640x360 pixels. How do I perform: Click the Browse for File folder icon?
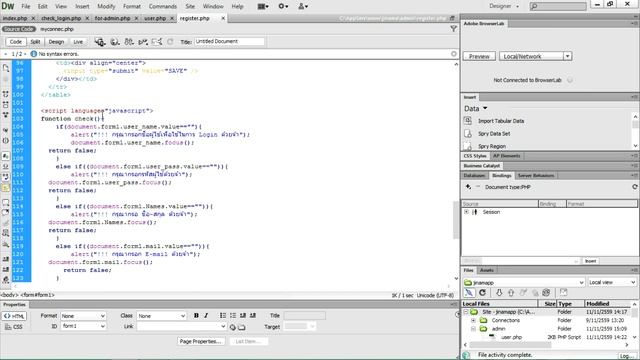click(x=242, y=327)
